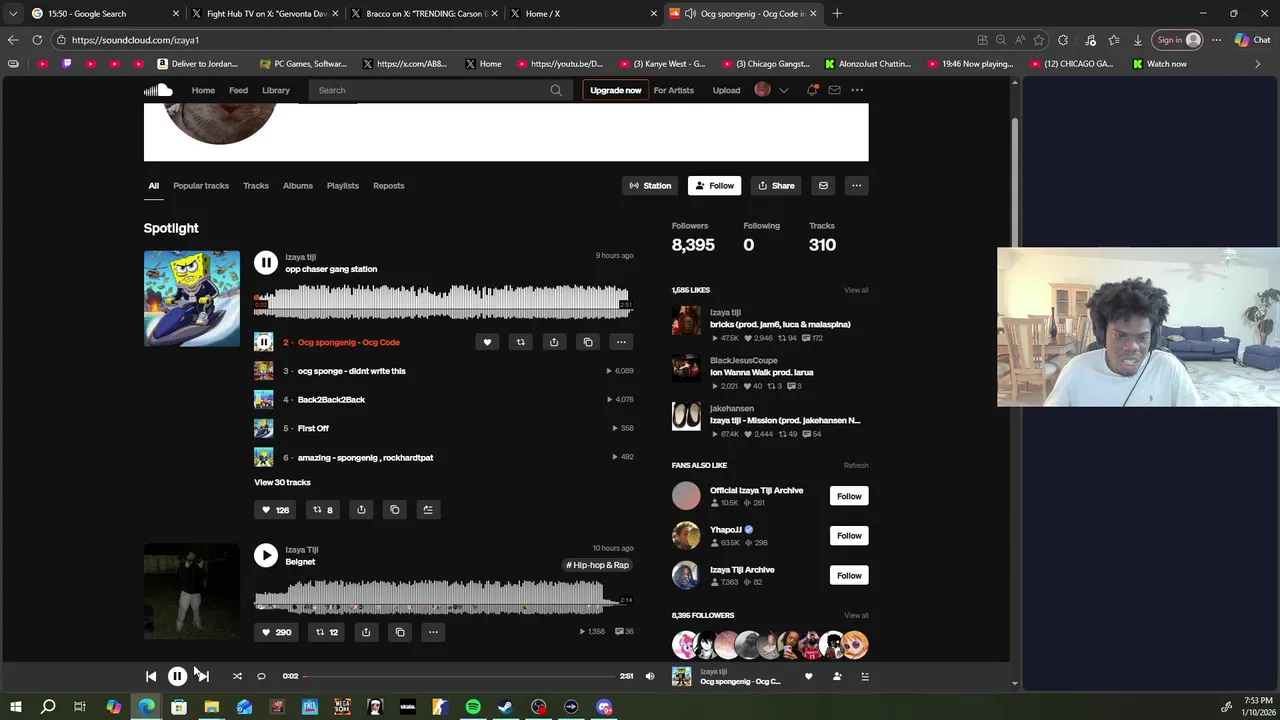Switch to the Tracks tab
This screenshot has height=720, width=1280.
[256, 185]
